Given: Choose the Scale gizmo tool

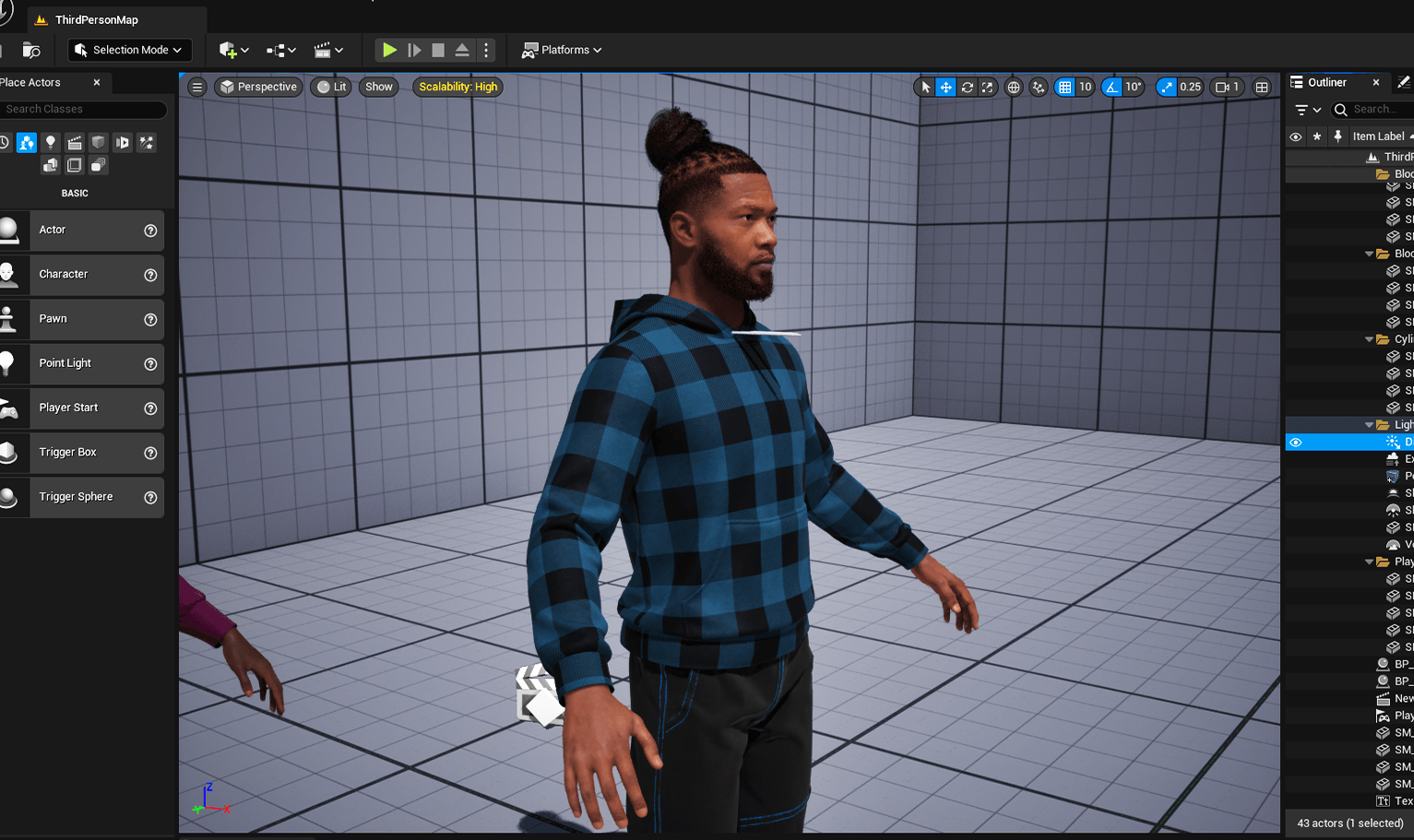Looking at the screenshot, I should coord(987,87).
